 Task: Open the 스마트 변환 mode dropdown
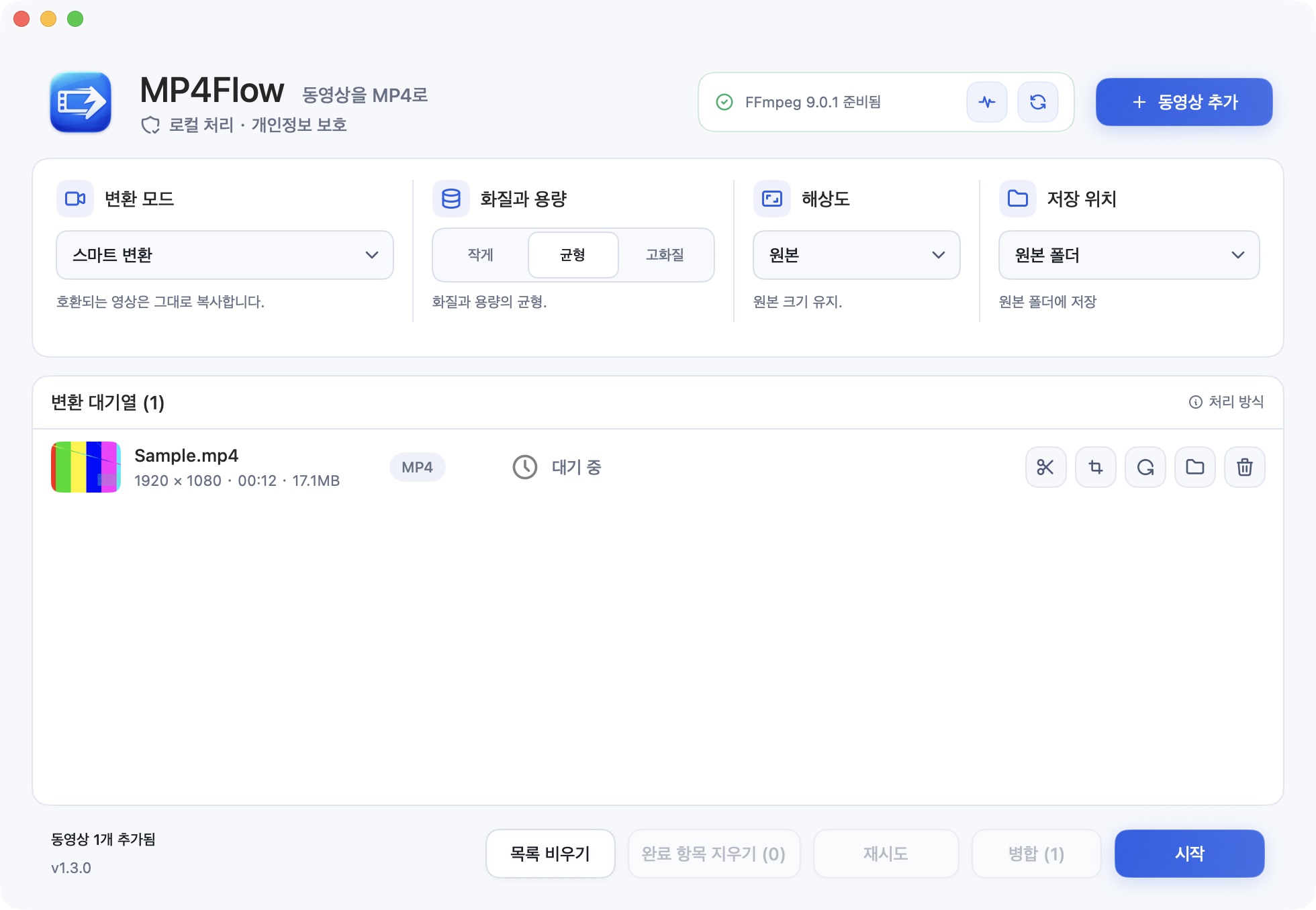tap(225, 255)
